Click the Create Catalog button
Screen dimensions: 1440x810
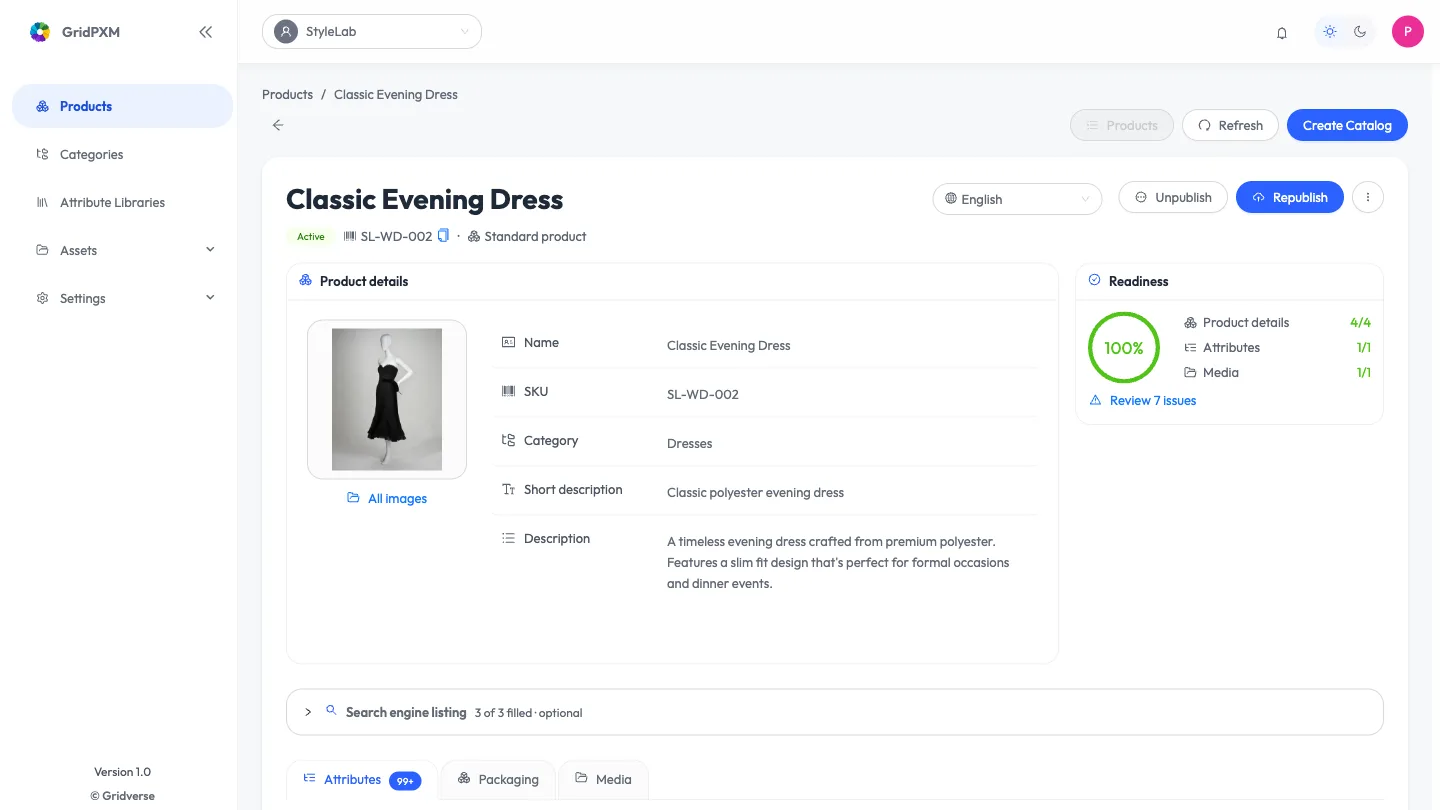pyautogui.click(x=1347, y=125)
